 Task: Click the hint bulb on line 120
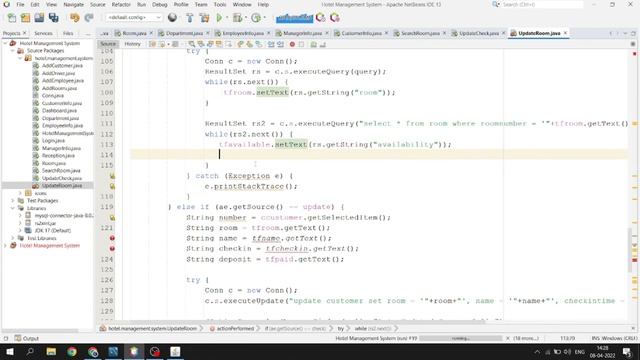coord(112,218)
